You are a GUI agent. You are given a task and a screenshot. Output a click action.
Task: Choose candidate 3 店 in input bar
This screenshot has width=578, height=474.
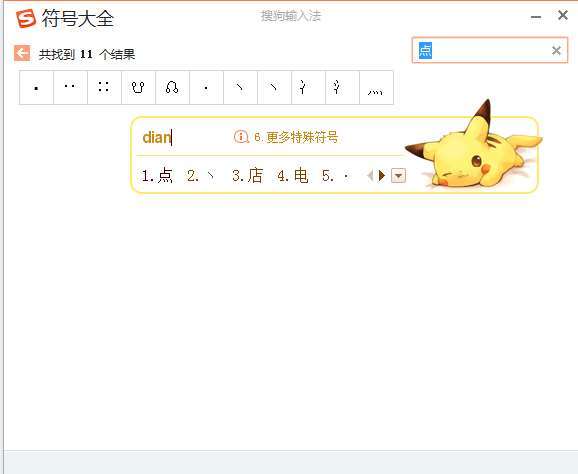click(248, 176)
